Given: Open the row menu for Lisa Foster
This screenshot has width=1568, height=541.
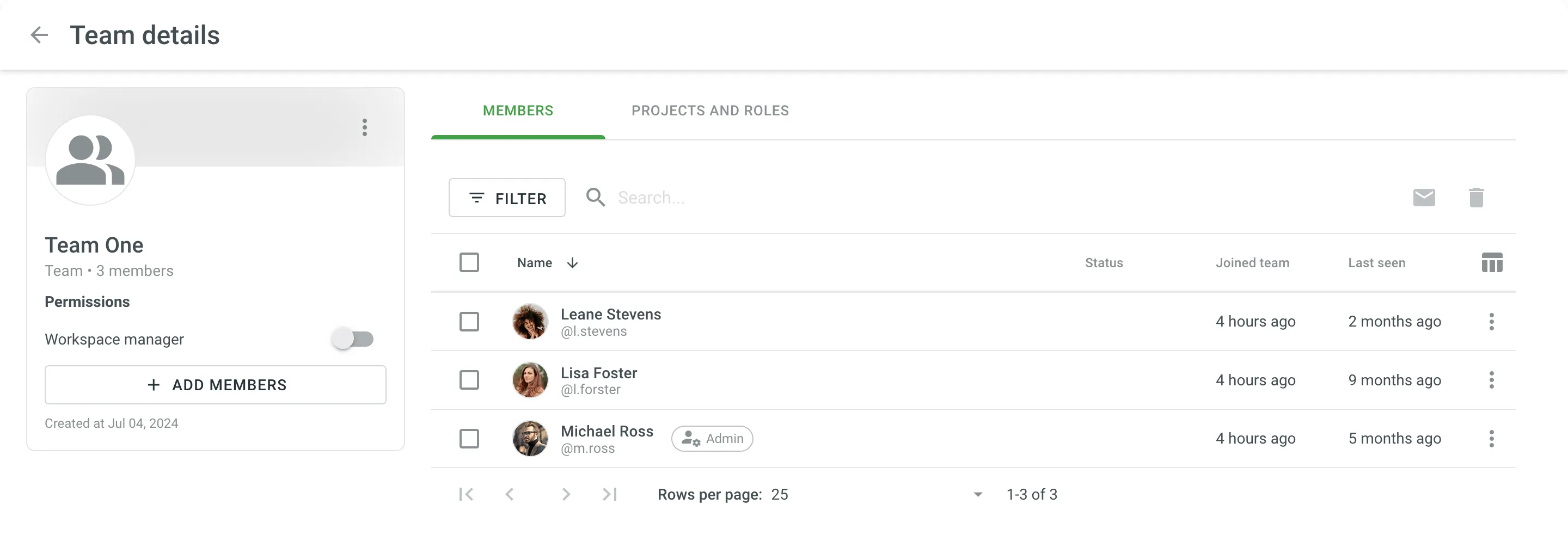Looking at the screenshot, I should (x=1491, y=380).
